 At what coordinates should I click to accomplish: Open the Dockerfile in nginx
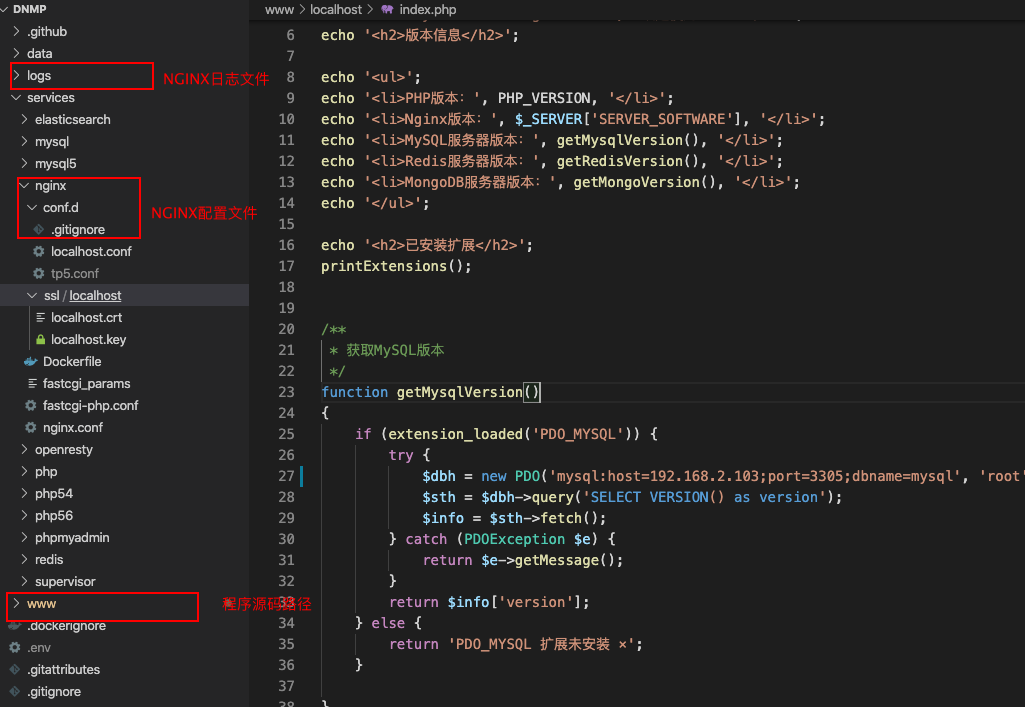coord(72,361)
